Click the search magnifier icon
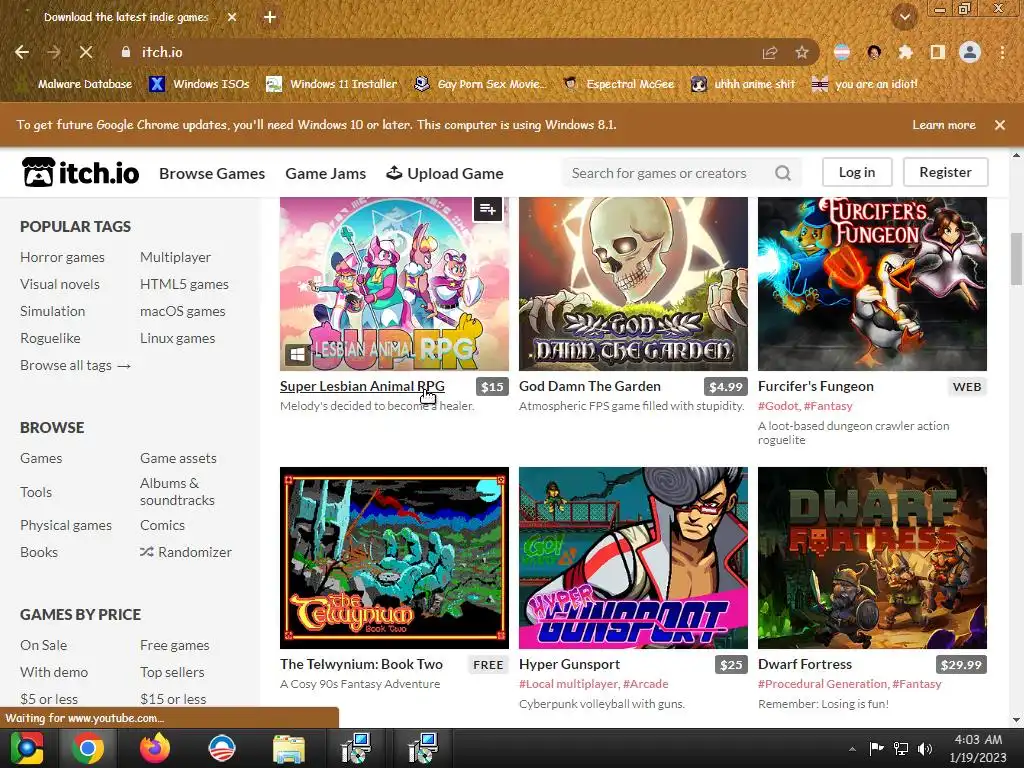 click(782, 173)
